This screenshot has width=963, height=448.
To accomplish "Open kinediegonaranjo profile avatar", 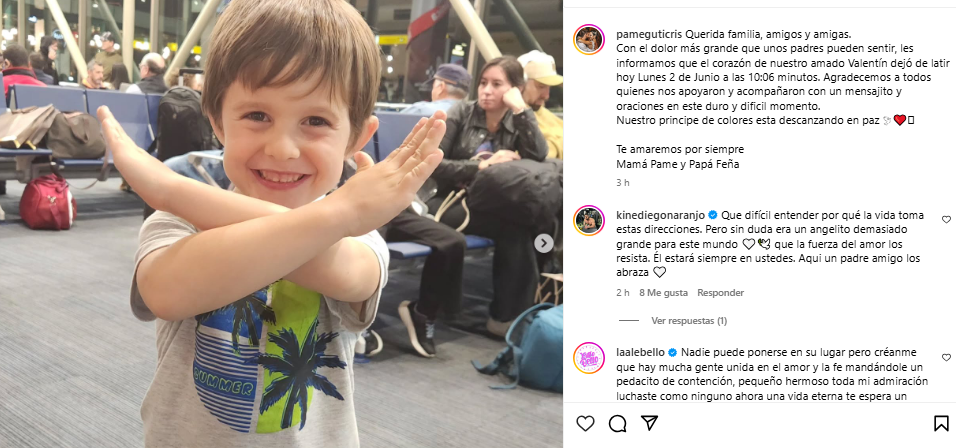I will pos(589,221).
